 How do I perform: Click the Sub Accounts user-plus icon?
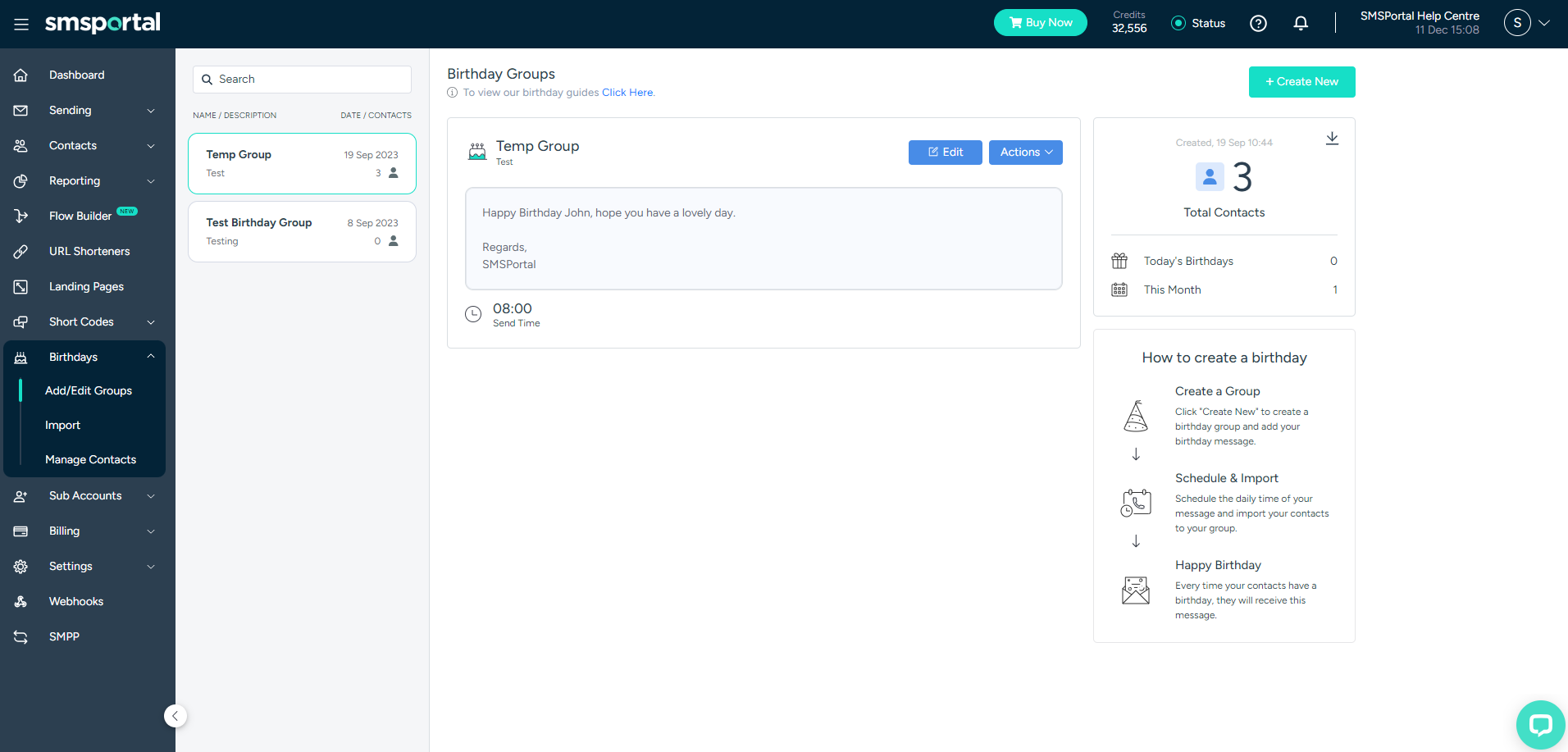point(21,495)
